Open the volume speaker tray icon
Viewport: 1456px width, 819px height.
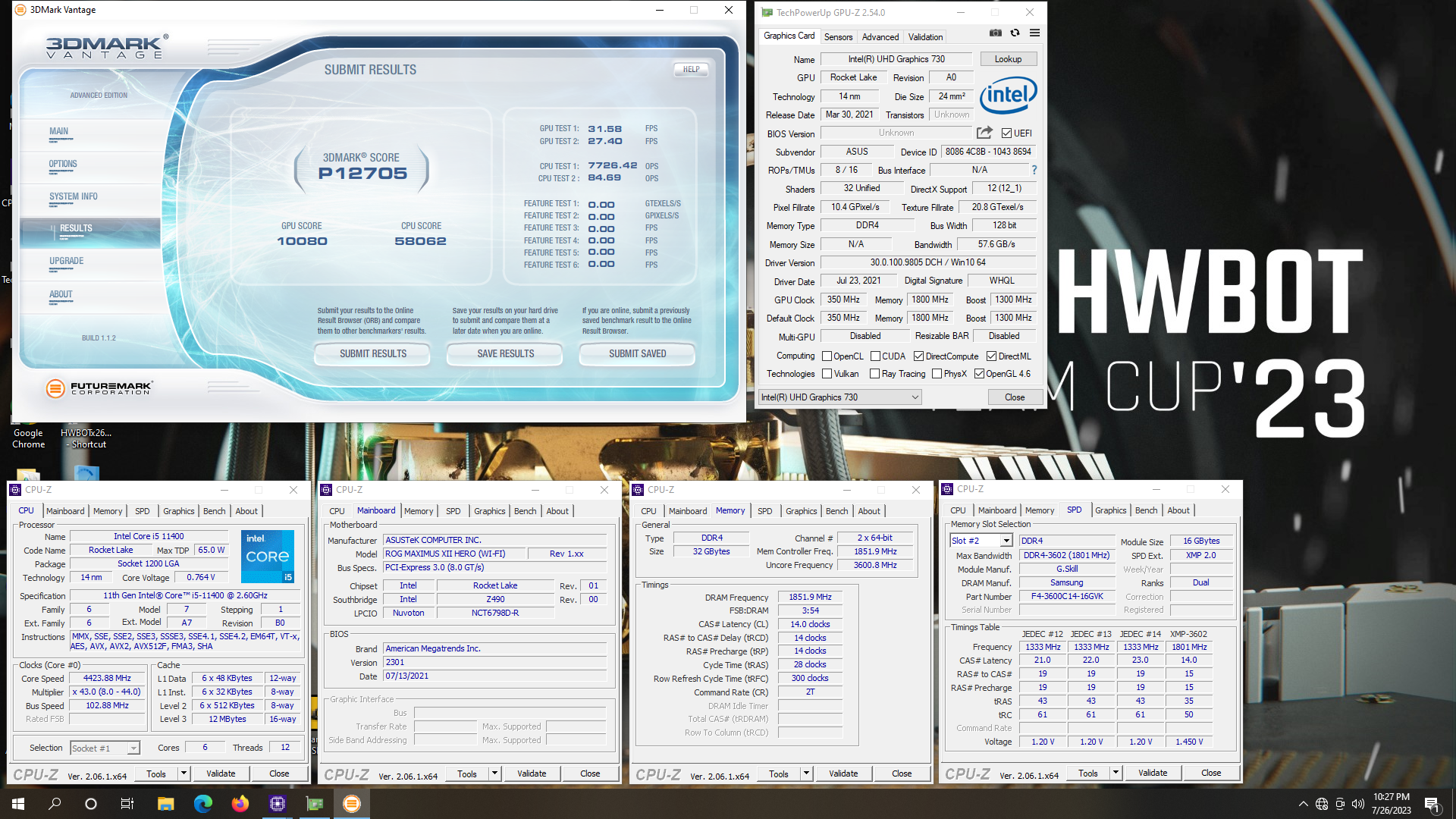click(x=1358, y=804)
